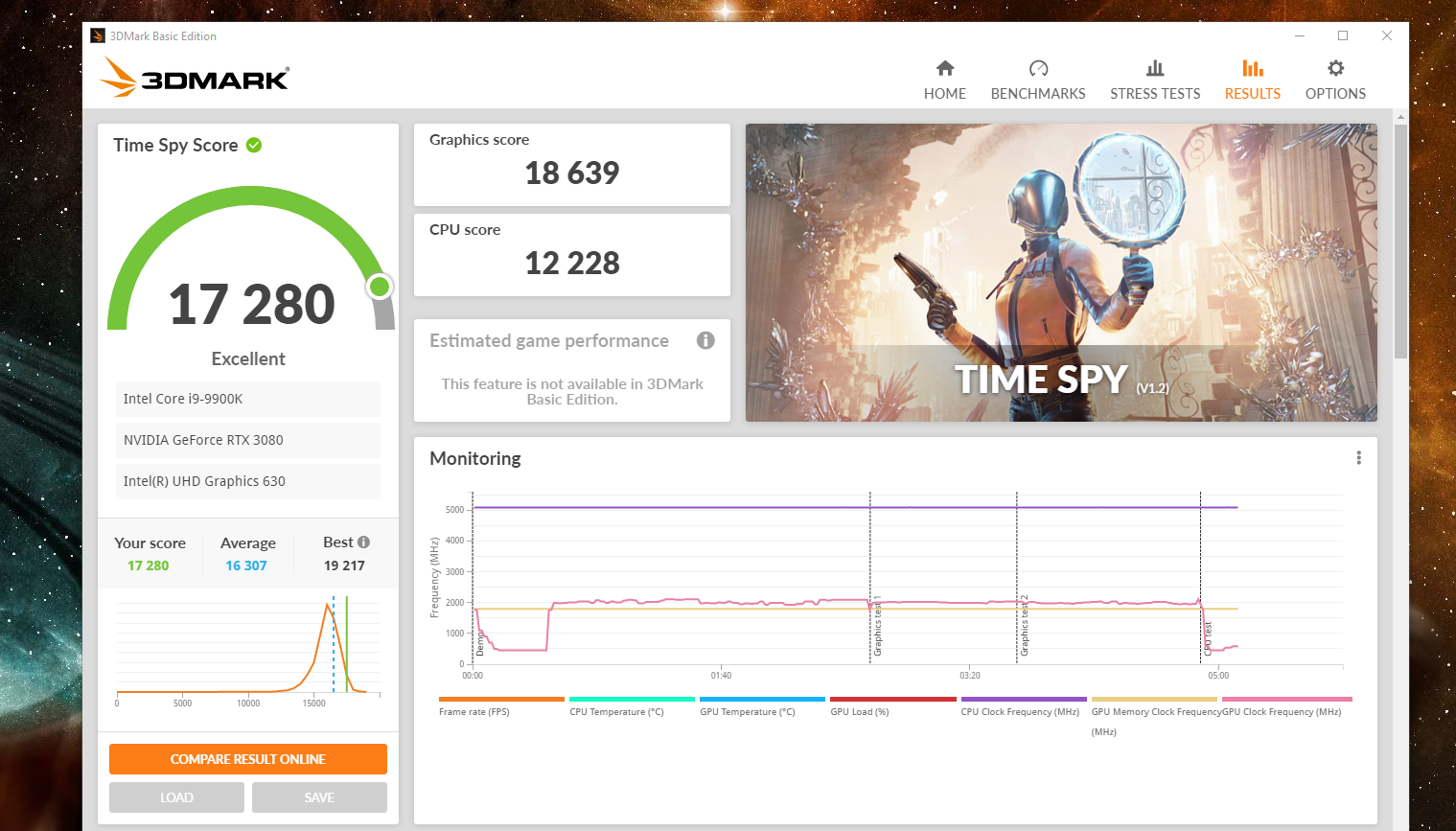
Task: Click the CPU score value 12 228
Action: 572,263
